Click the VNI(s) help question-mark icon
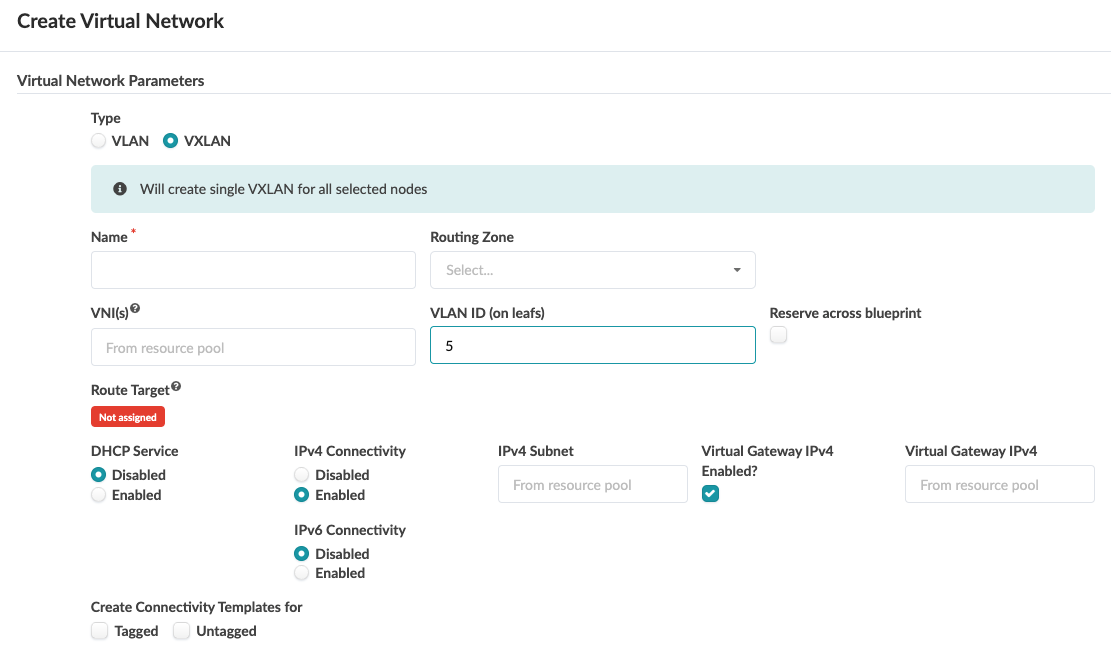This screenshot has width=1111, height=661. coord(135,309)
